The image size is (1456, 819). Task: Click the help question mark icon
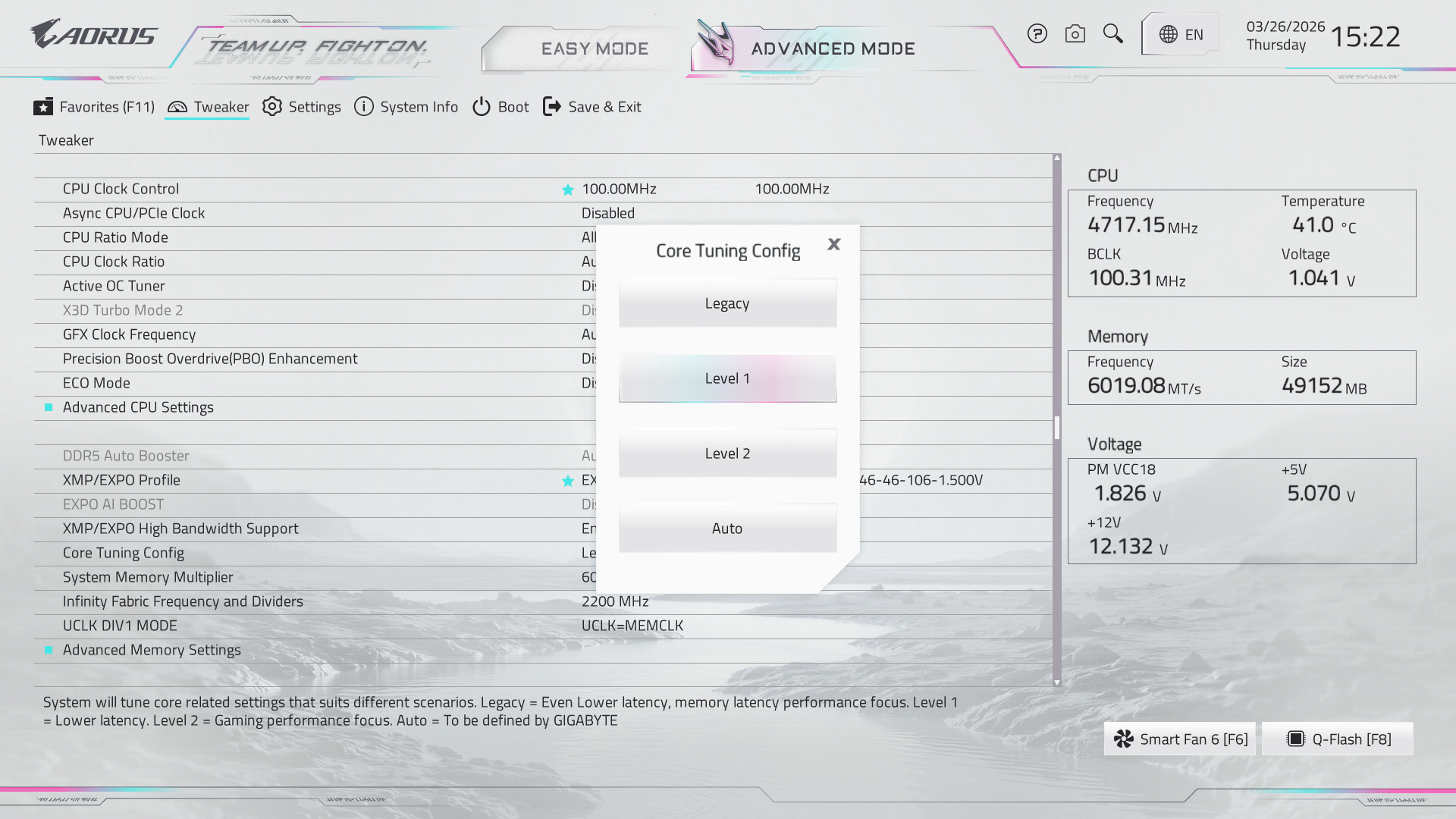point(1037,34)
